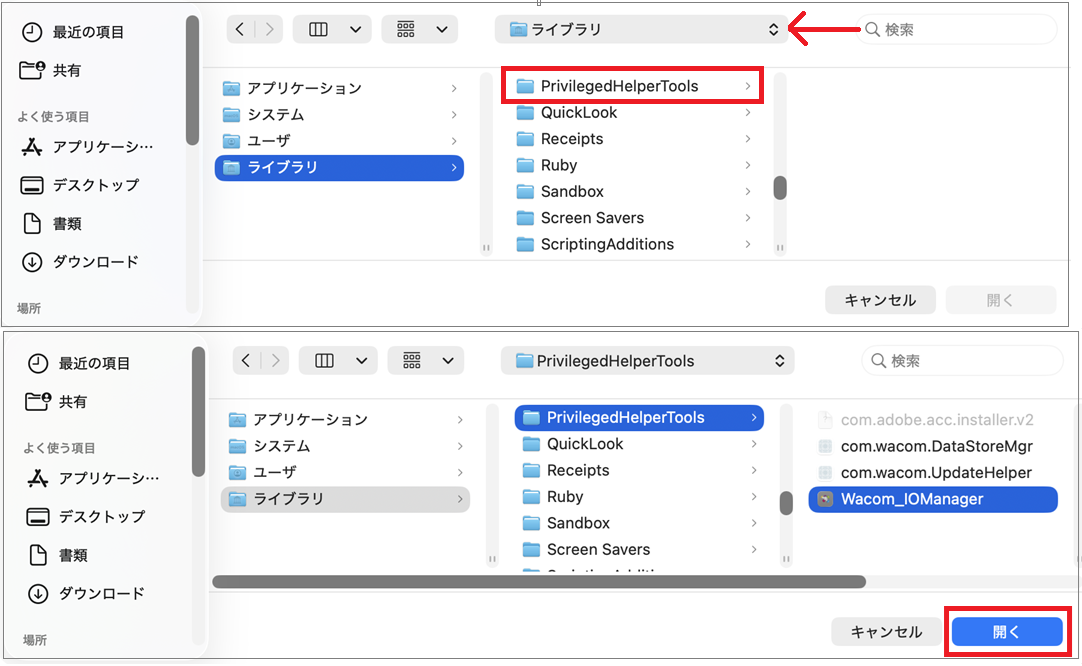Screen dimensions: 1082x666
Task: Select the ユーザ folder in the lower dialog
Action: (x=346, y=472)
